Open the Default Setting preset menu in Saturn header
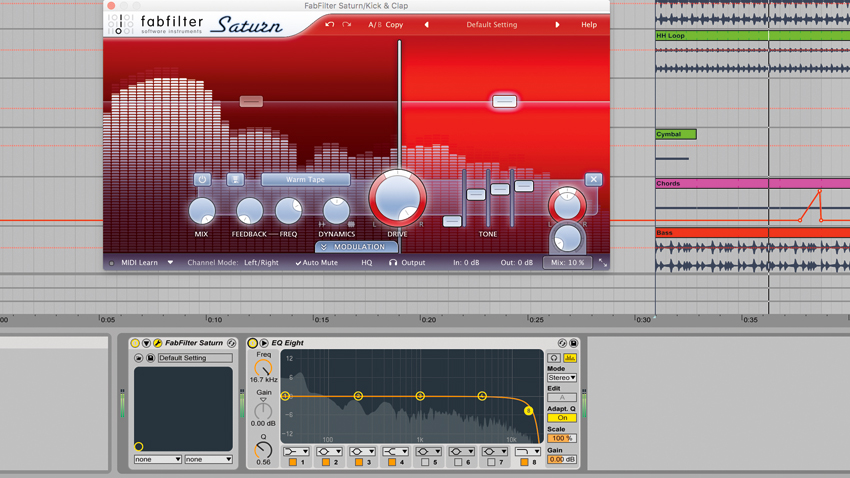This screenshot has width=850, height=478. [492, 24]
